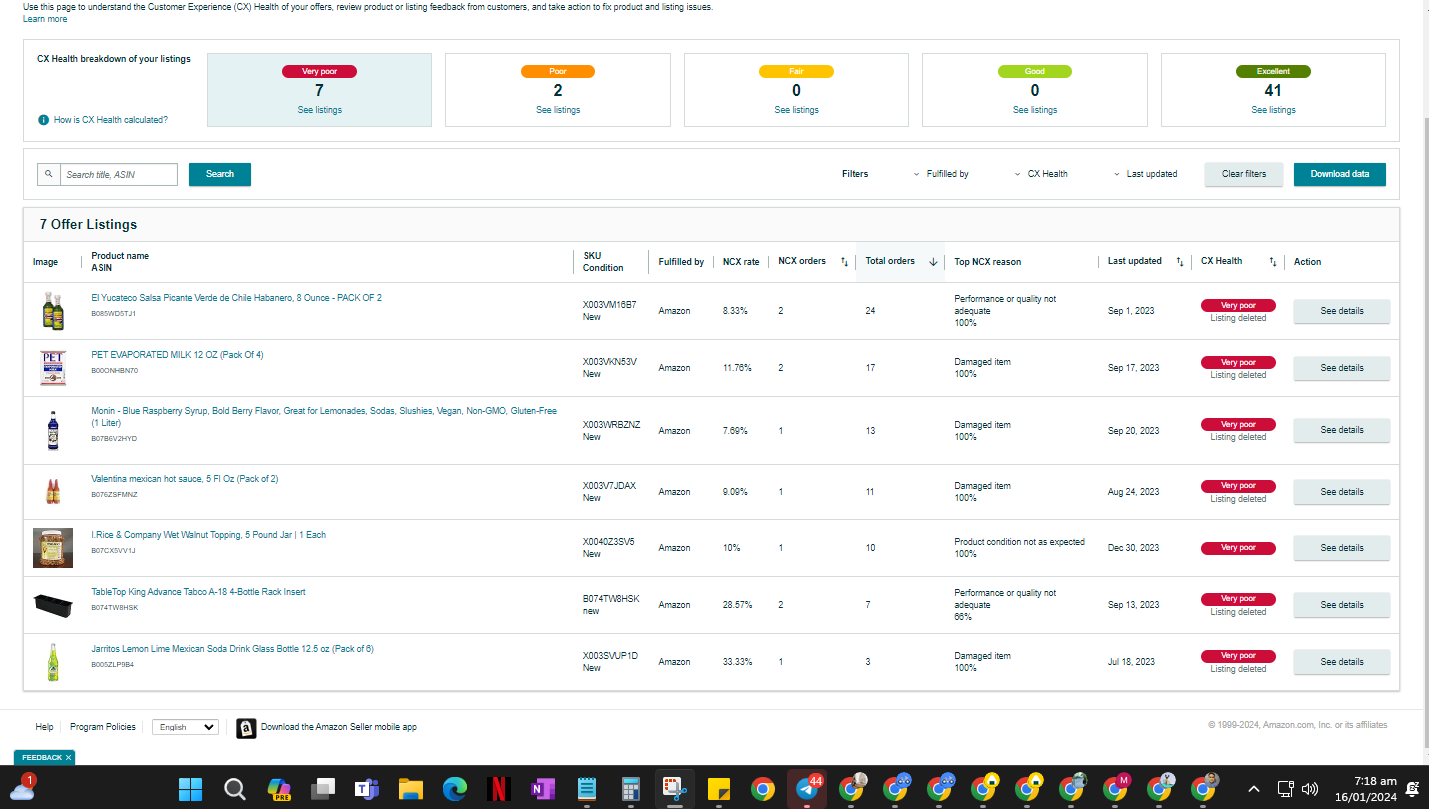This screenshot has width=1429, height=809.
Task: Click the Amazon Seller mobile app icon
Action: click(x=246, y=728)
